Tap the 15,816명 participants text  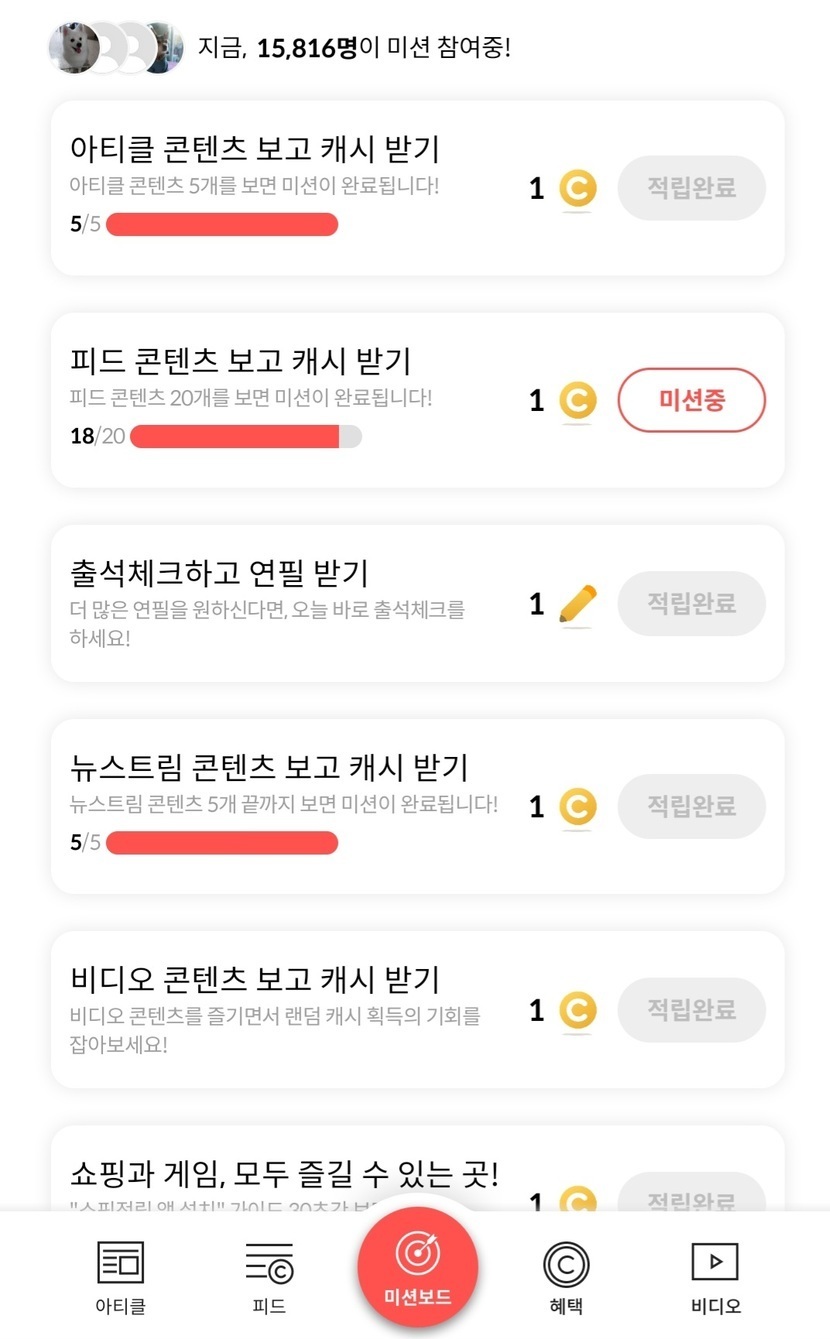click(306, 47)
